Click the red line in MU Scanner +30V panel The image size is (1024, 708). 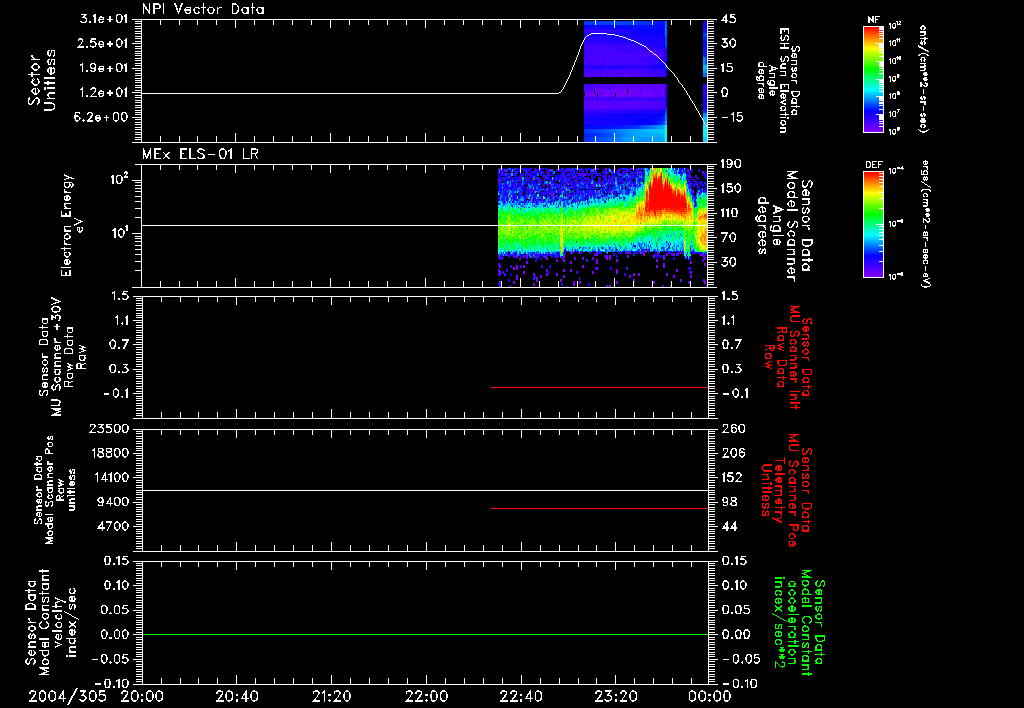pos(600,387)
